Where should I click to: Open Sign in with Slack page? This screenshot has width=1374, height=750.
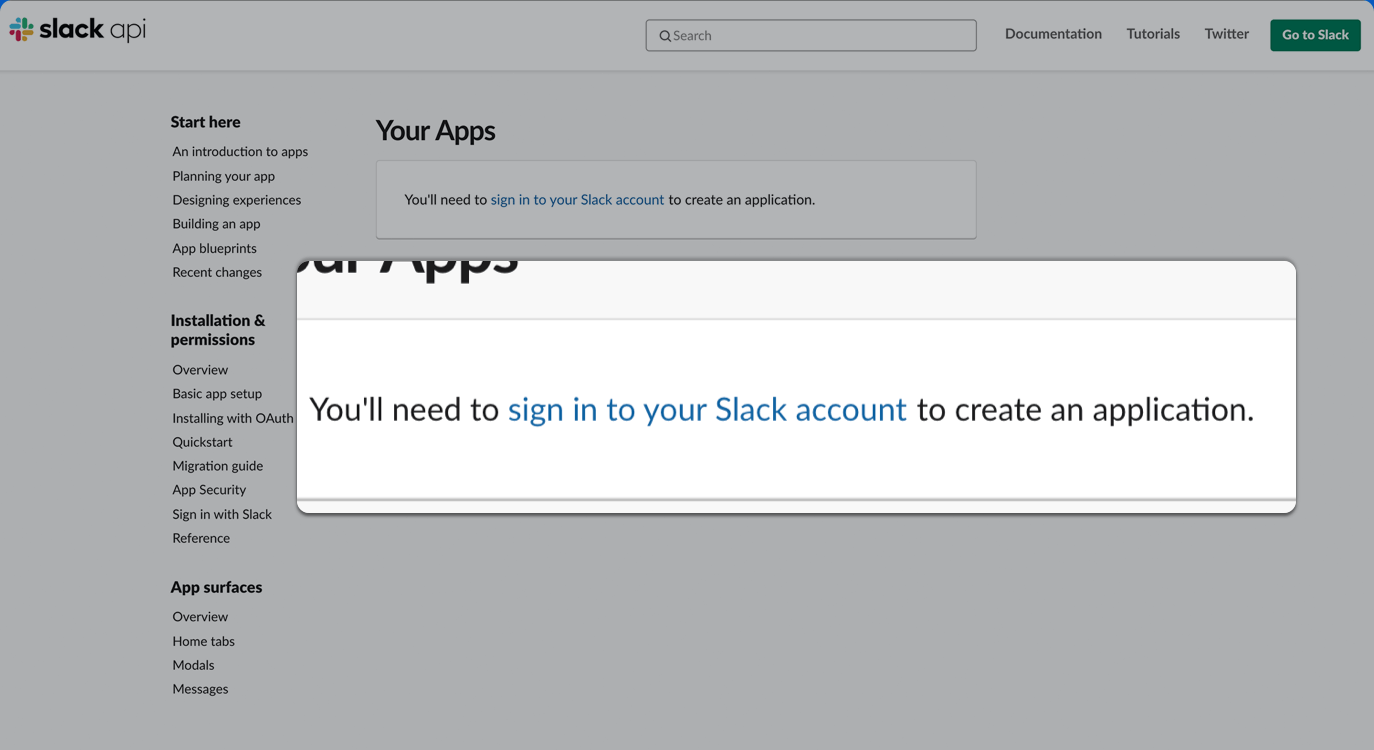point(222,514)
